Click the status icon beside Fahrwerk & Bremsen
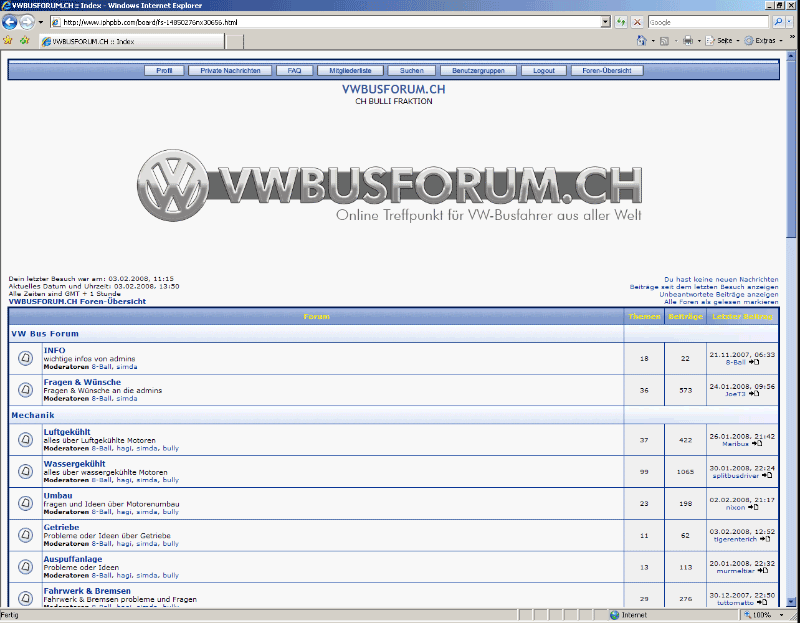 click(26, 598)
